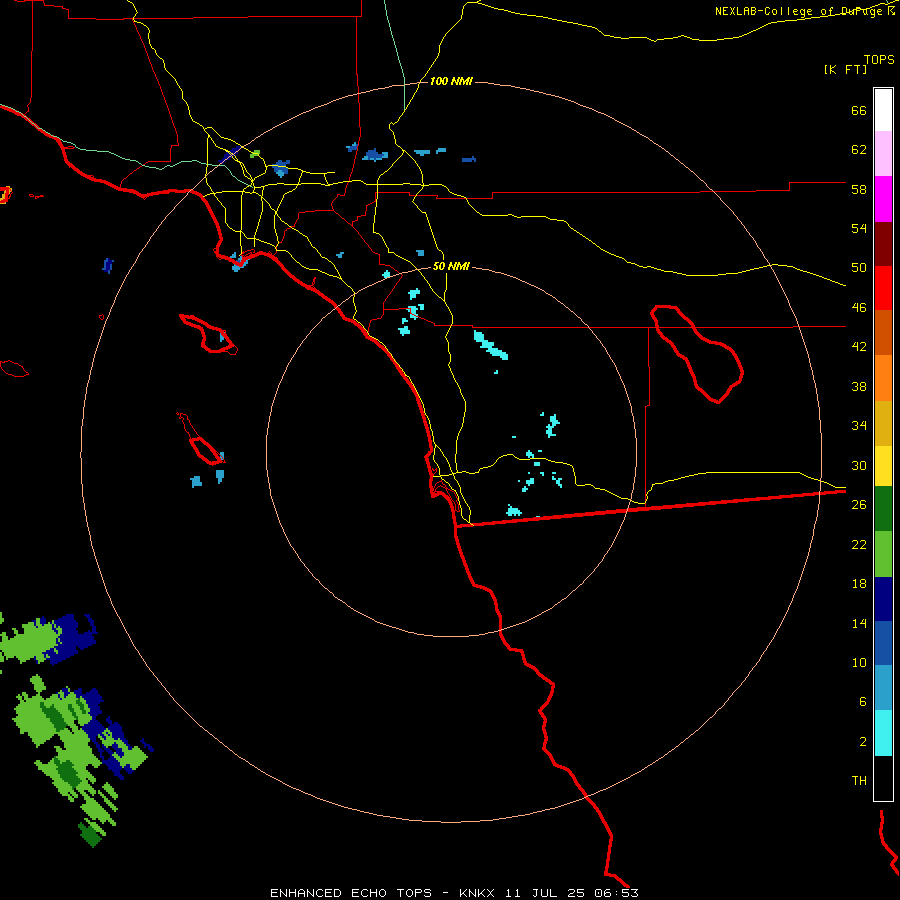Click the [K FT] units label
Image resolution: width=900 pixels, height=900 pixels.
(x=845, y=69)
